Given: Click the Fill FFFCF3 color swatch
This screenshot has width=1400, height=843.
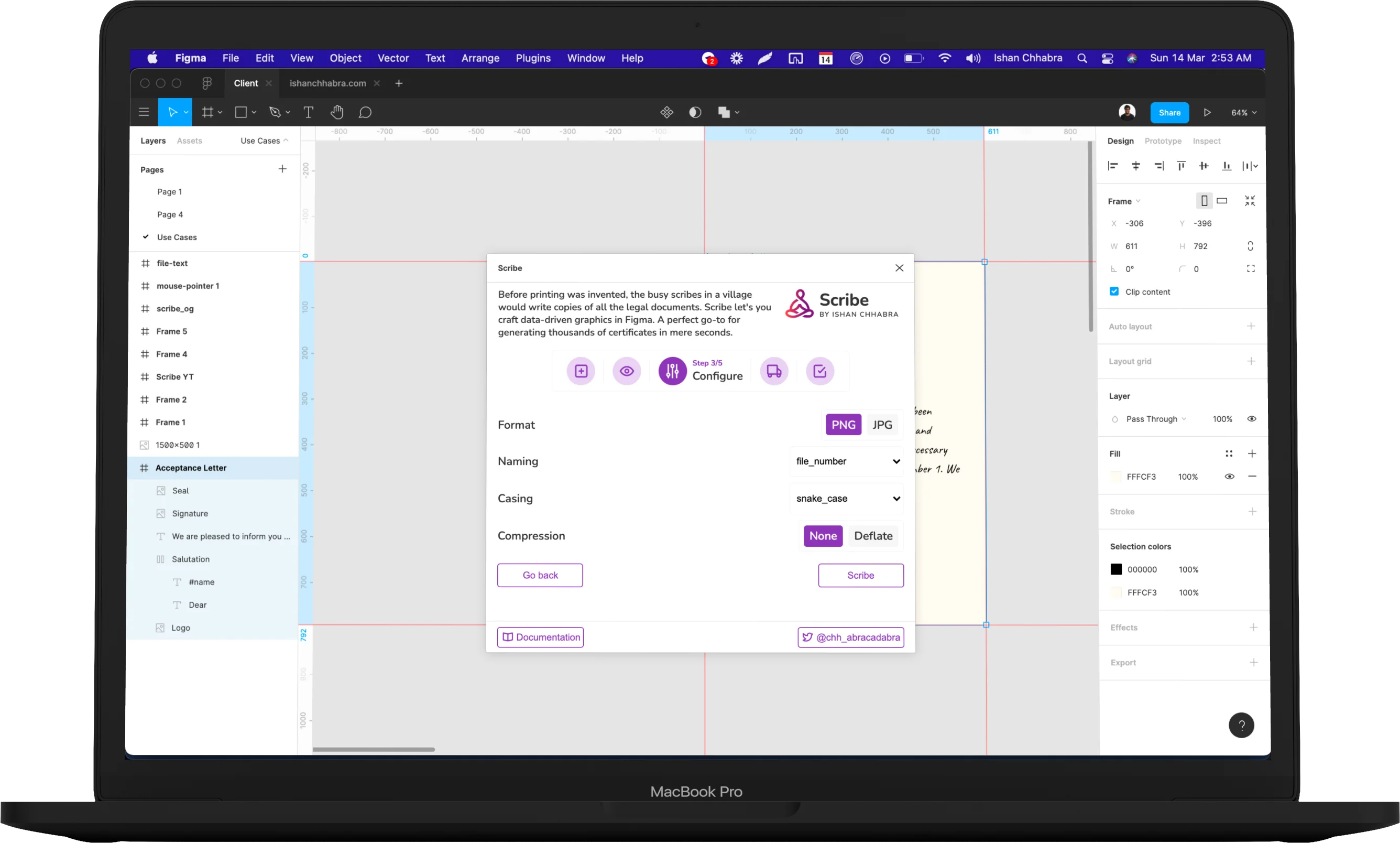Looking at the screenshot, I should coord(1115,477).
